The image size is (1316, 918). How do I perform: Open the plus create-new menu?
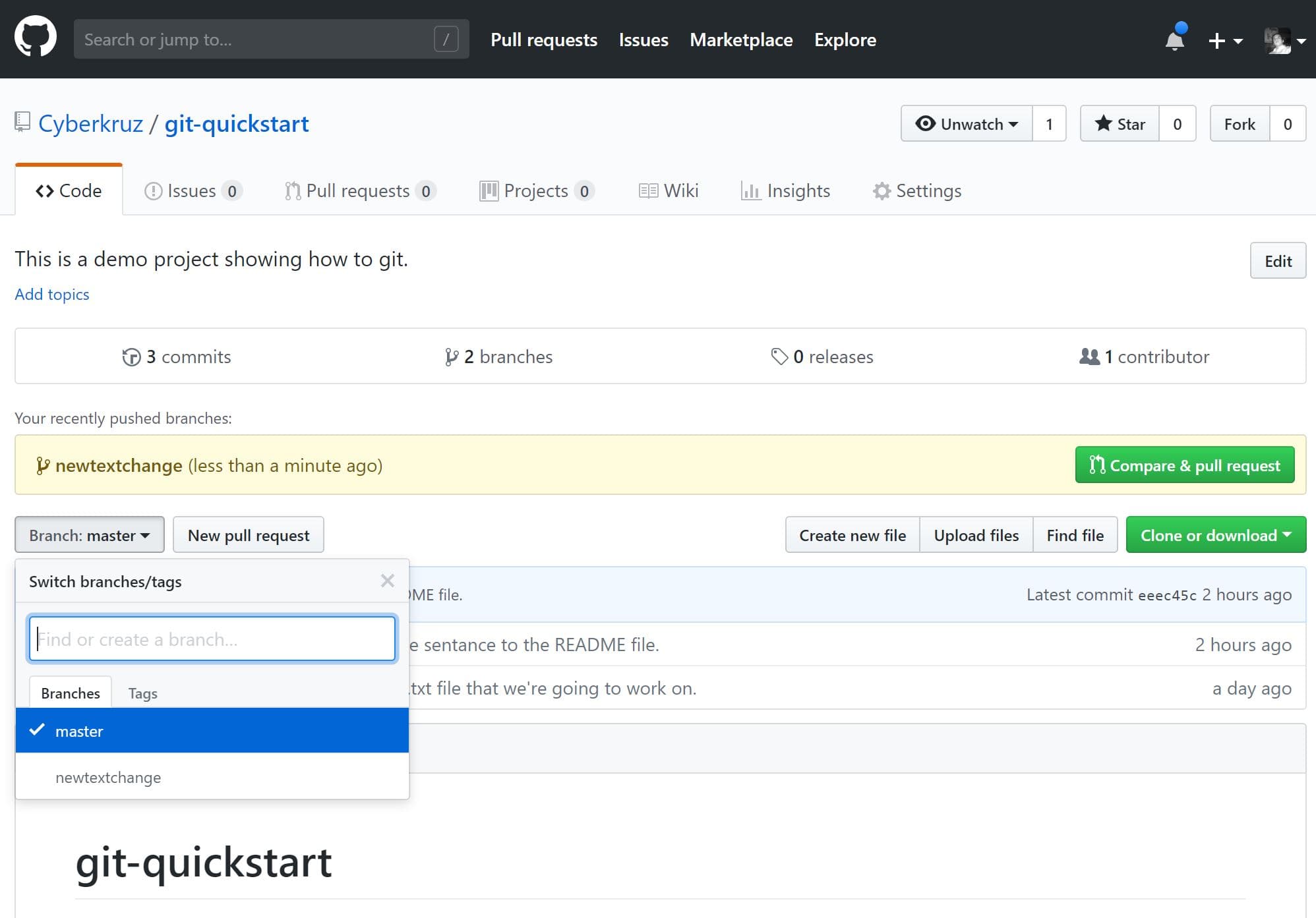coord(1225,40)
